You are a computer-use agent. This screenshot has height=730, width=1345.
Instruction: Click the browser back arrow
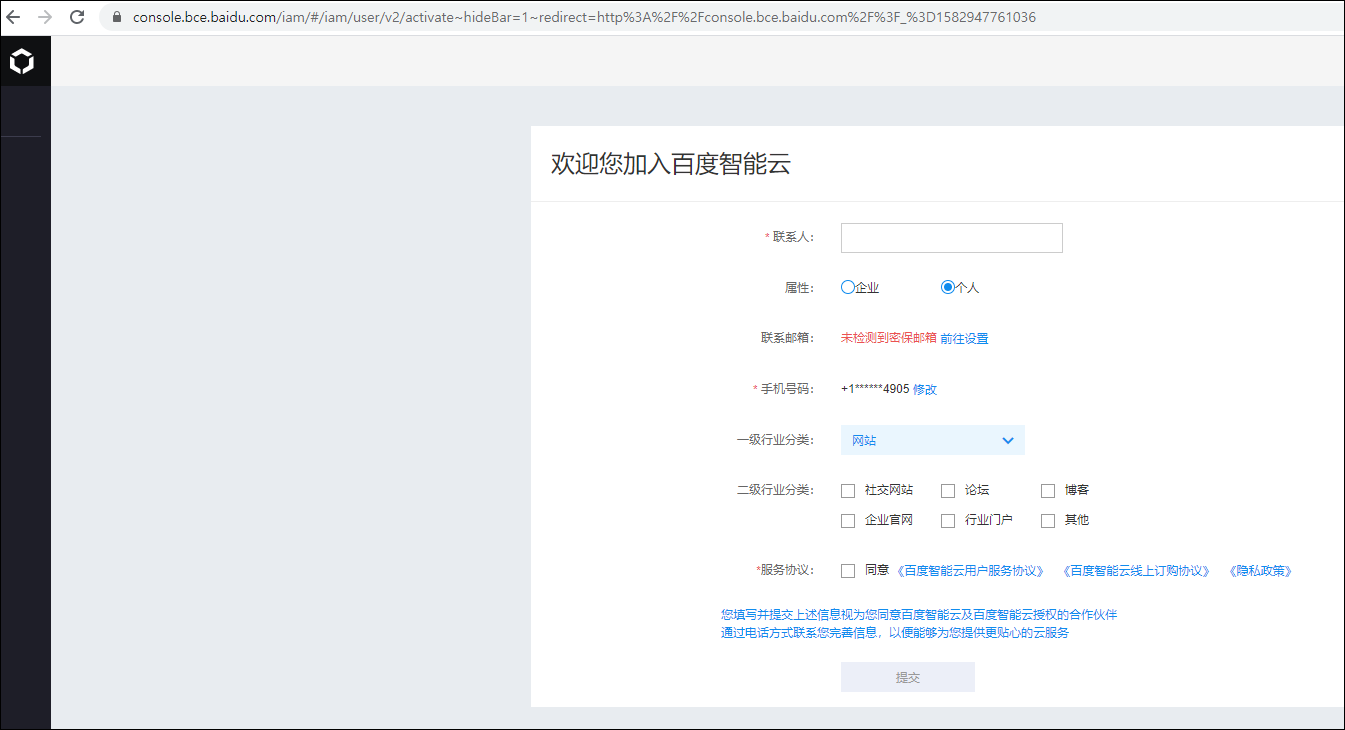[14, 17]
